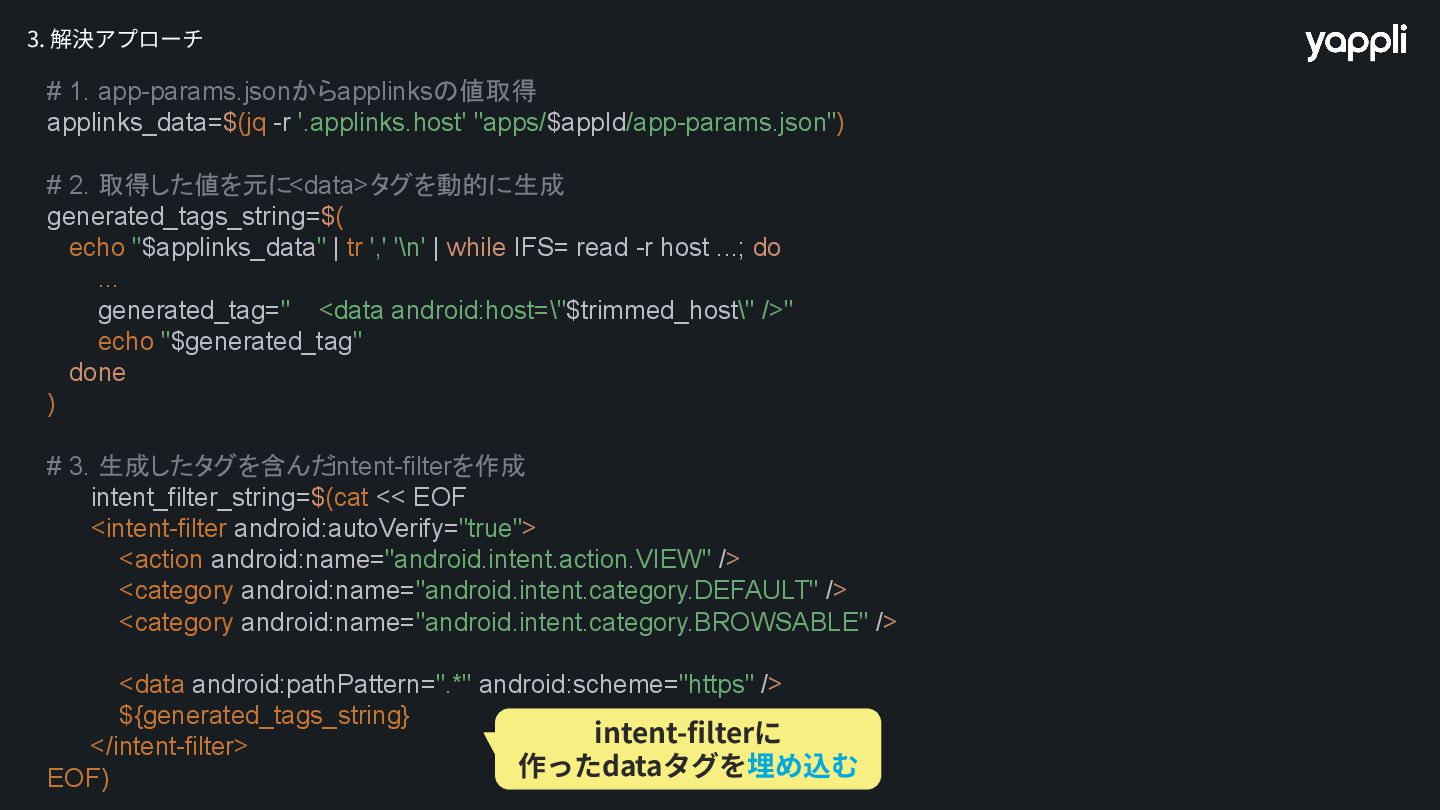Screen dimensions: 1440x810
Task: Click the intent-filter autoVerify opening tag
Action: point(314,528)
